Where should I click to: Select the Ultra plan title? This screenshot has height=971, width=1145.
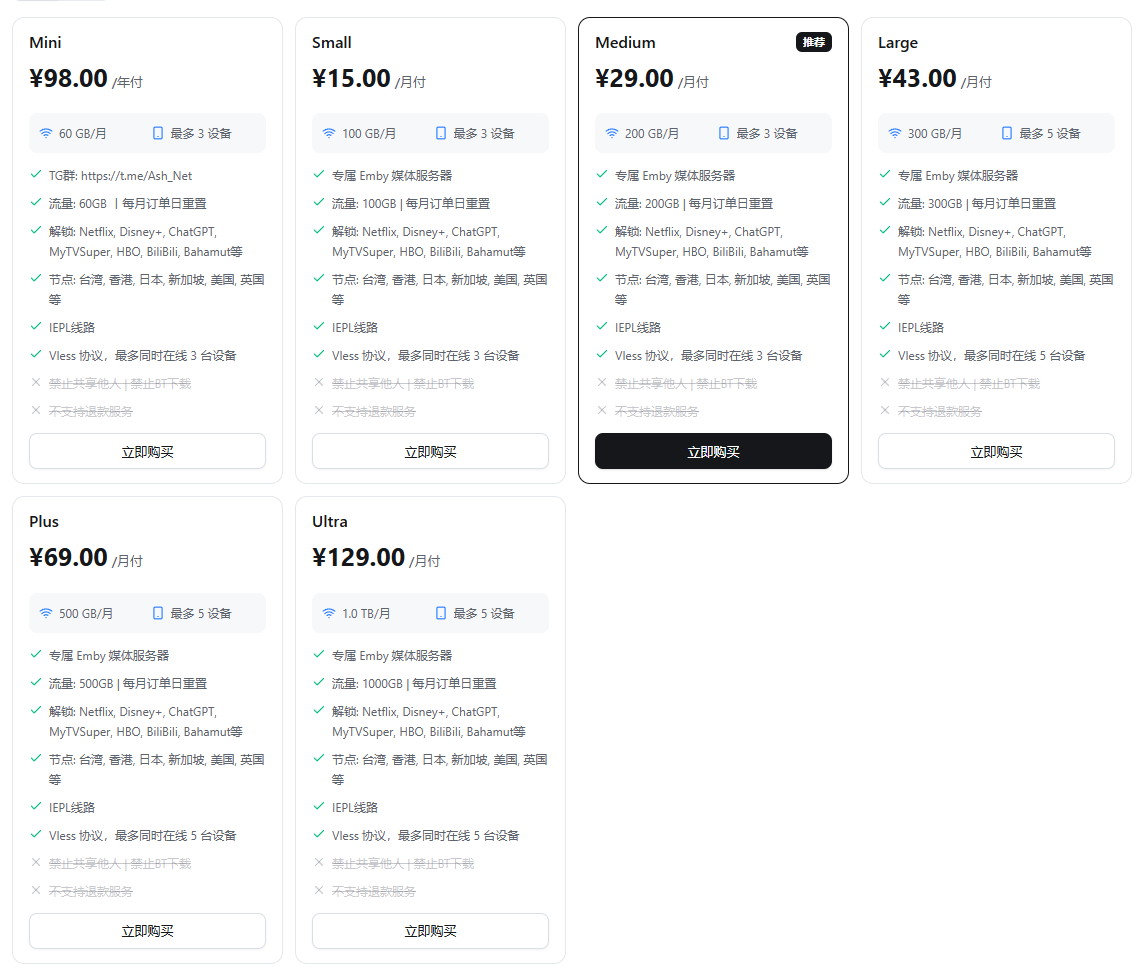coord(330,521)
